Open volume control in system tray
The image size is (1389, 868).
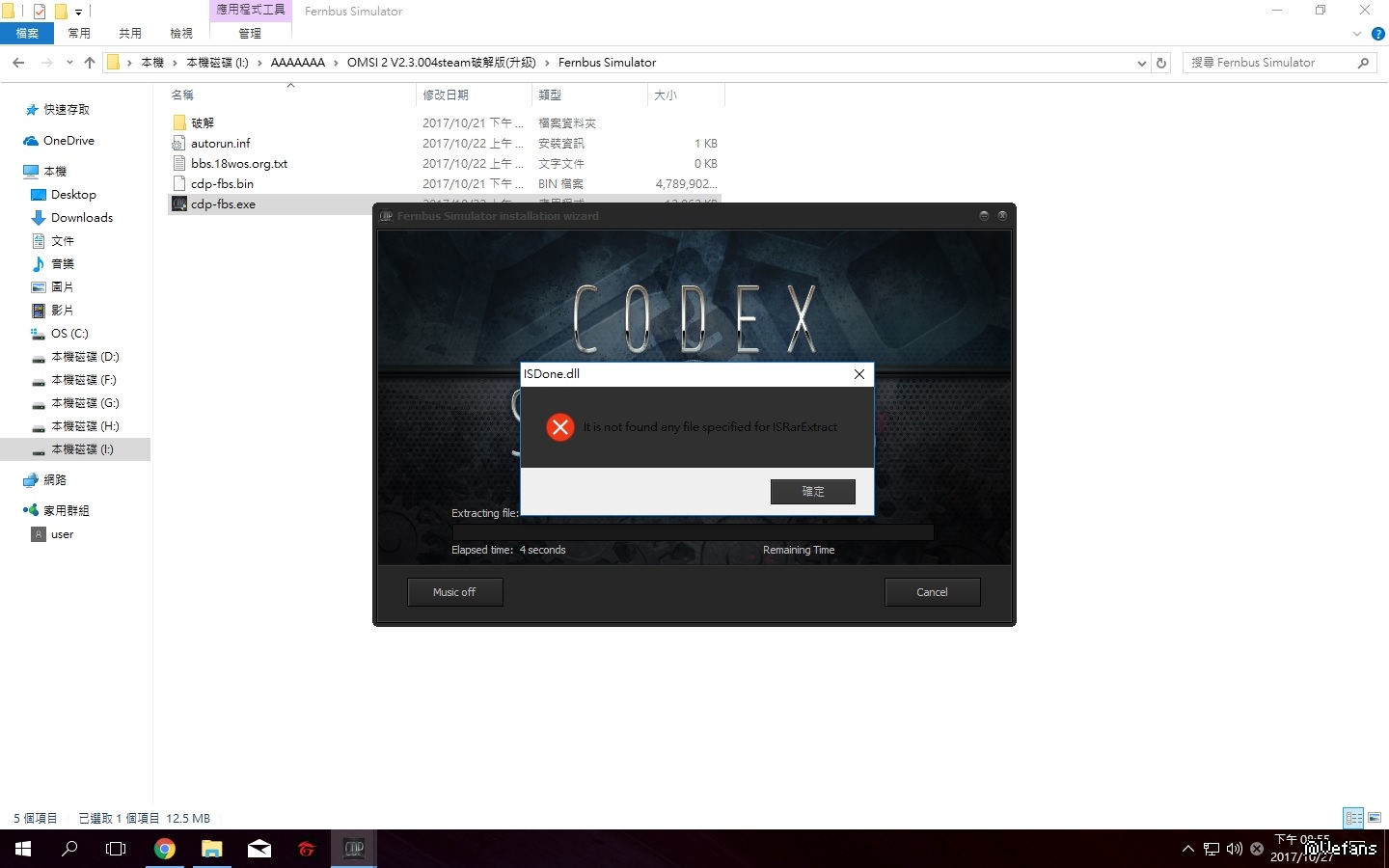coord(1234,849)
